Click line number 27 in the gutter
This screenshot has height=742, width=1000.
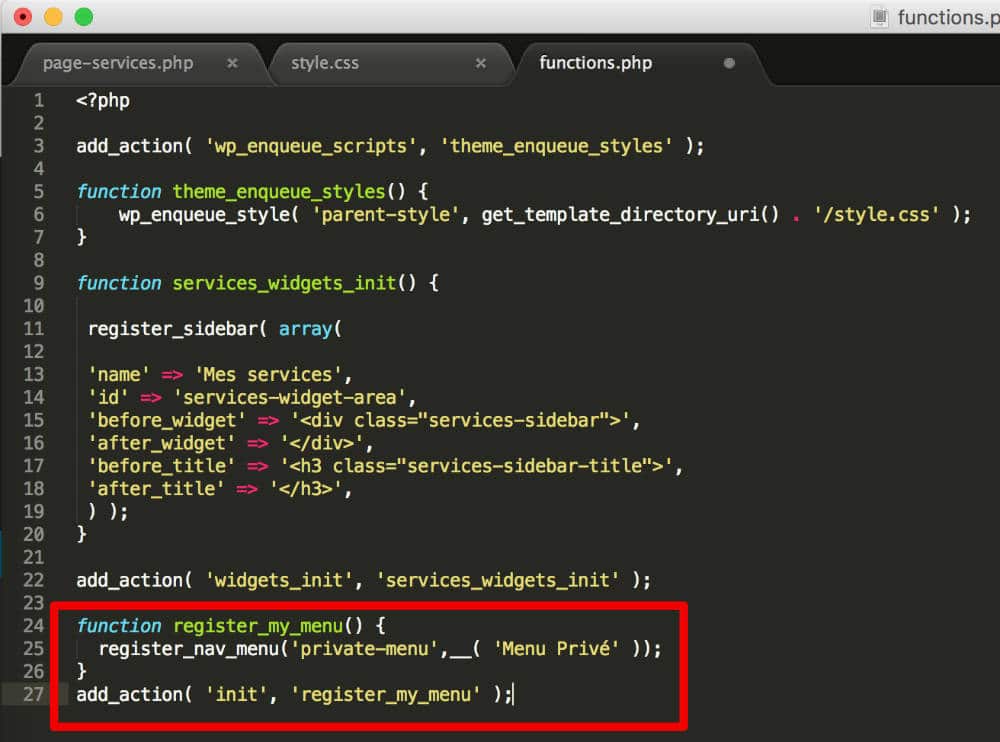[34, 694]
